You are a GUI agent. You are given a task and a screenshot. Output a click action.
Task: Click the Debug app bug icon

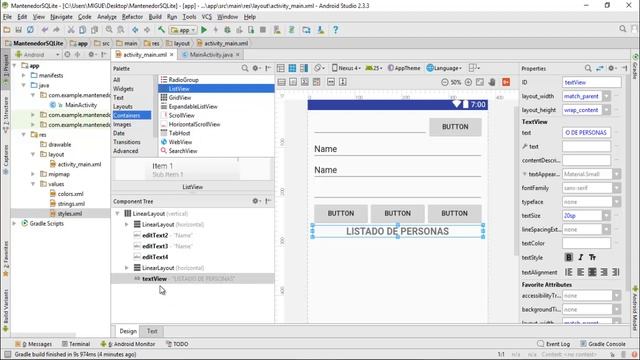click(x=227, y=30)
